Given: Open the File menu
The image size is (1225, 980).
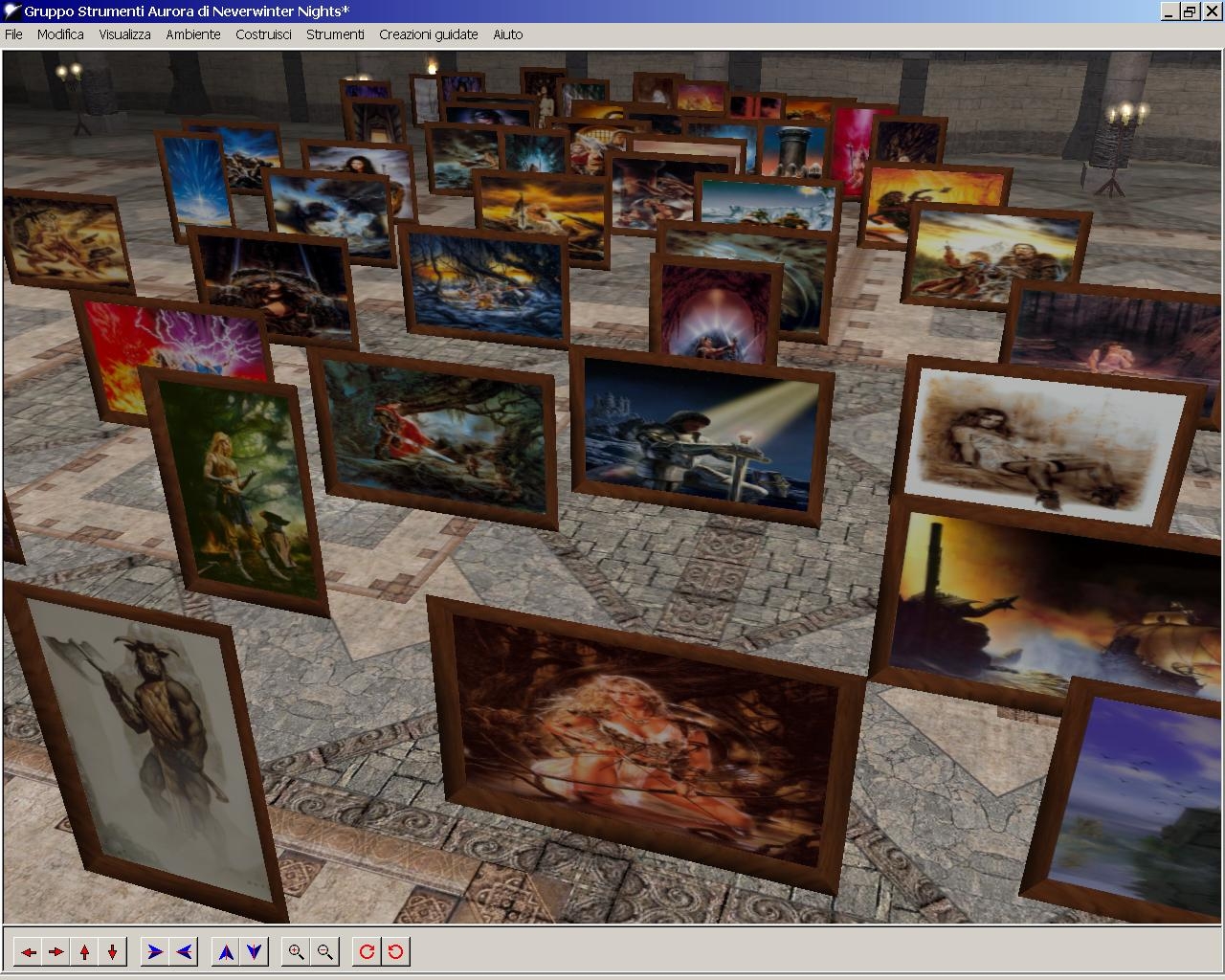Looking at the screenshot, I should pos(13,34).
